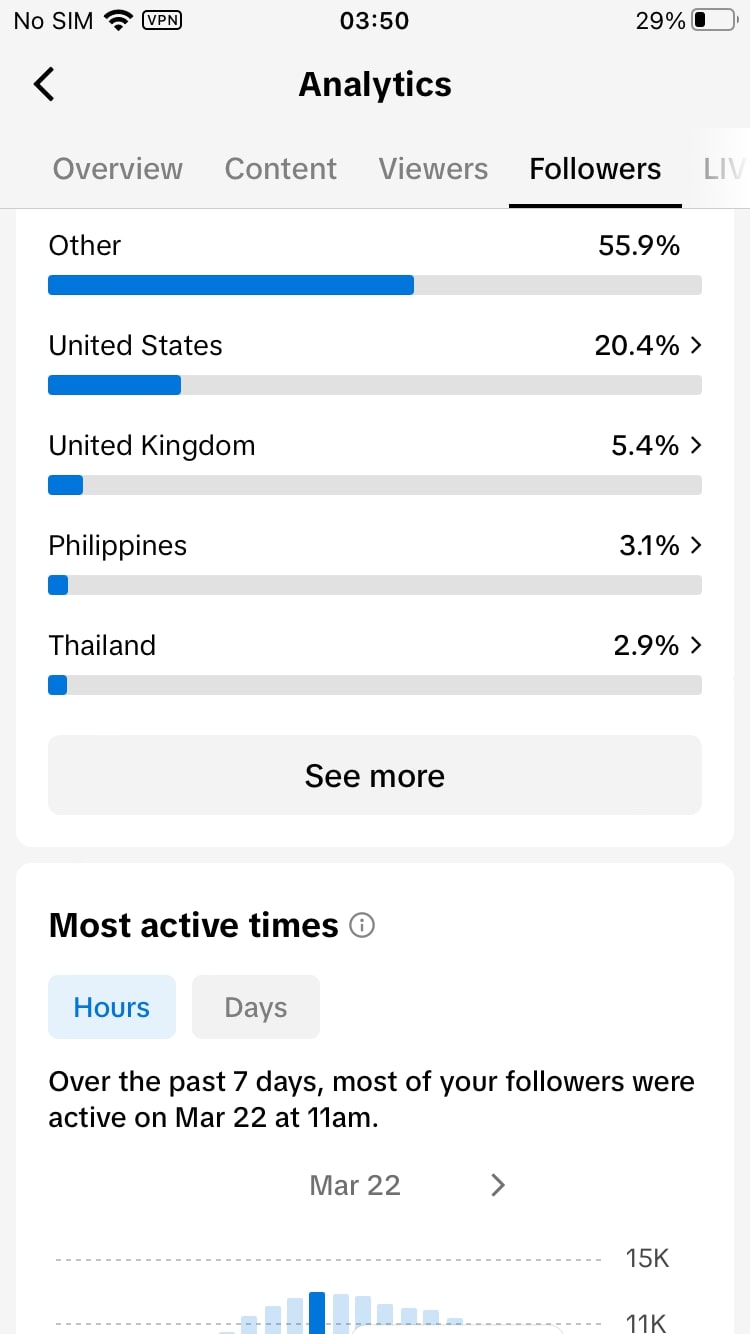750x1334 pixels.
Task: Tap the VPN indicator in status bar
Action: point(163,20)
